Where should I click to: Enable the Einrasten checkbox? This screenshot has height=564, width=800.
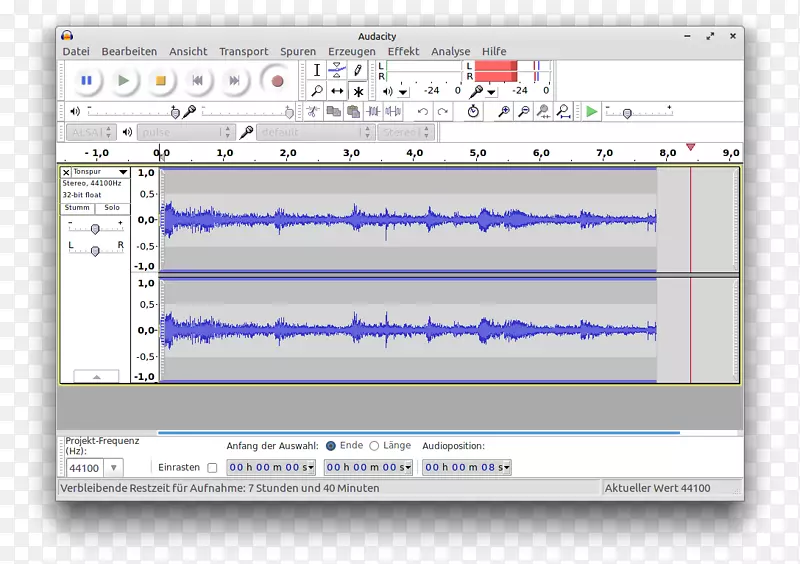[212, 468]
